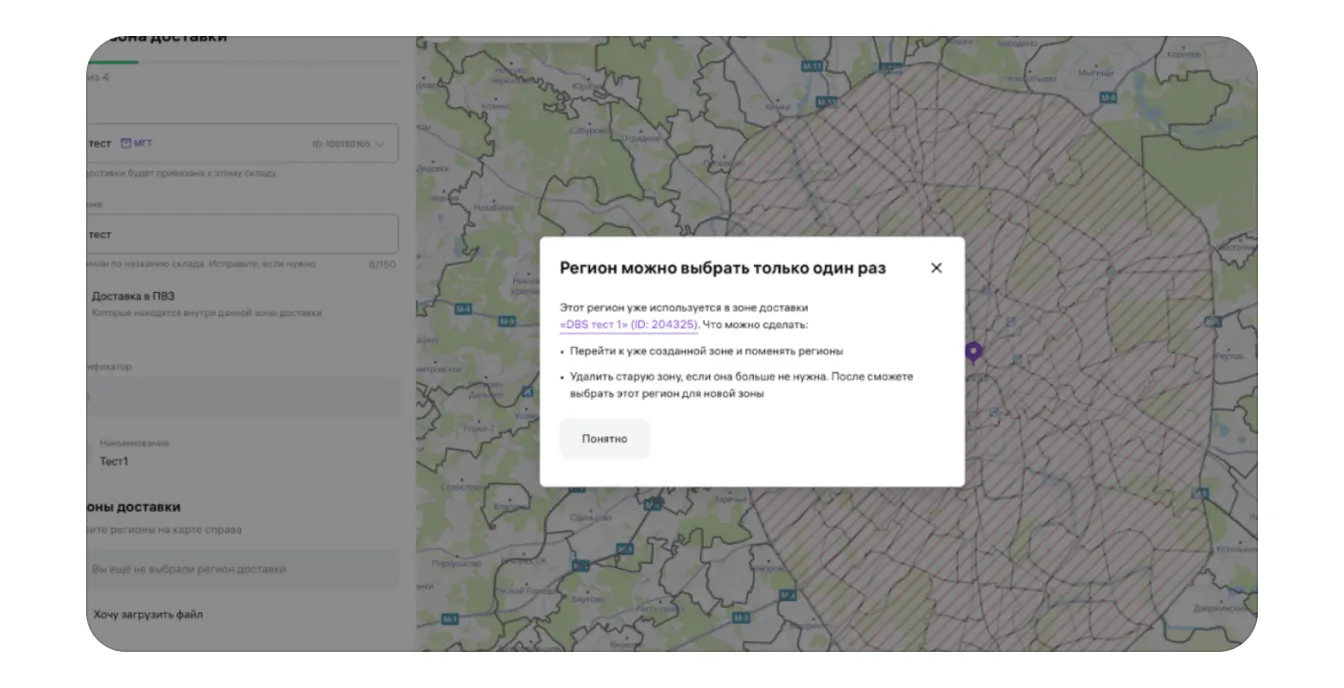Open the warehouse selector with ID 100150165
This screenshot has width=1344, height=688.
[242, 144]
